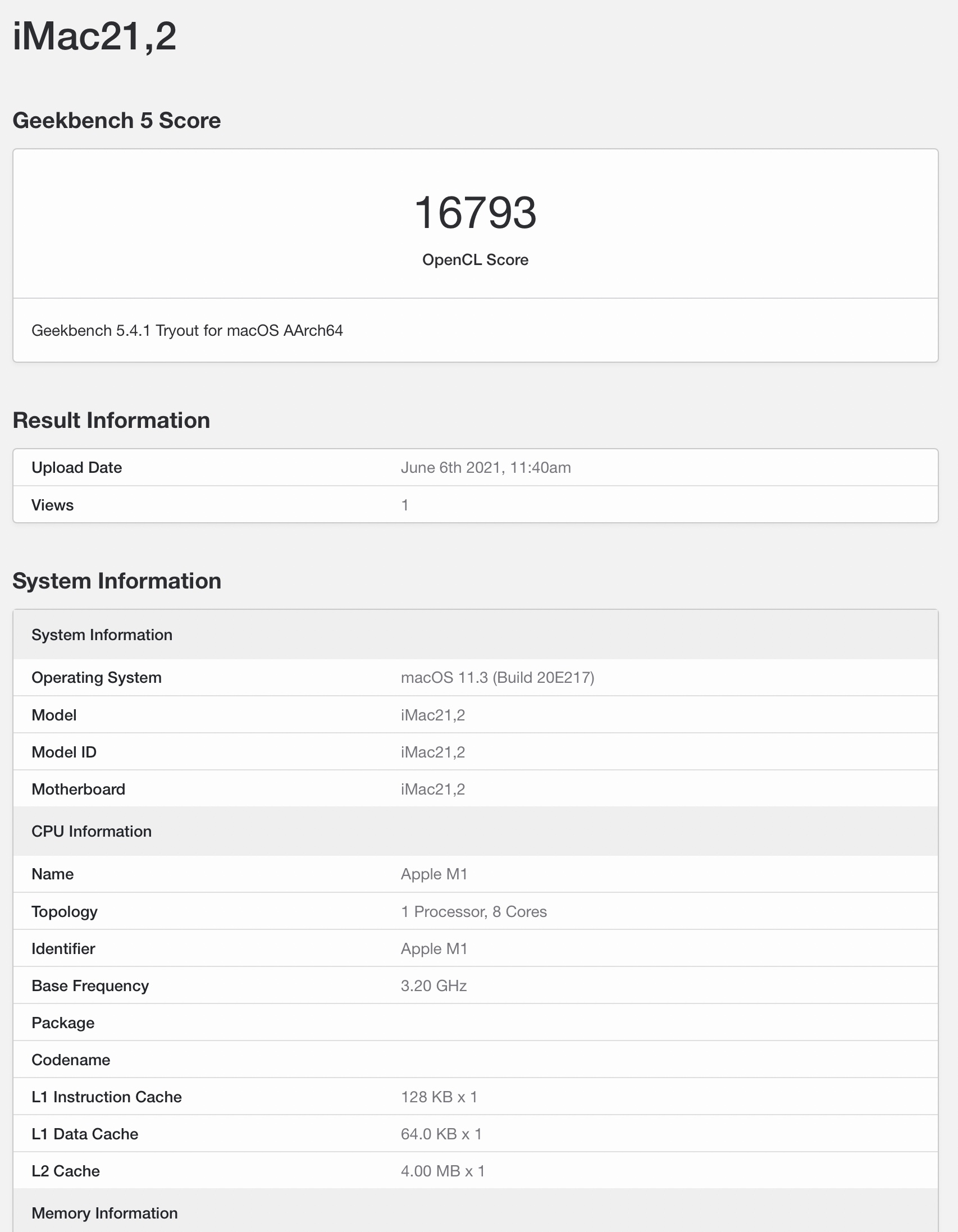Click the L1 Instruction Cache label
The height and width of the screenshot is (1232, 958).
[107, 1097]
